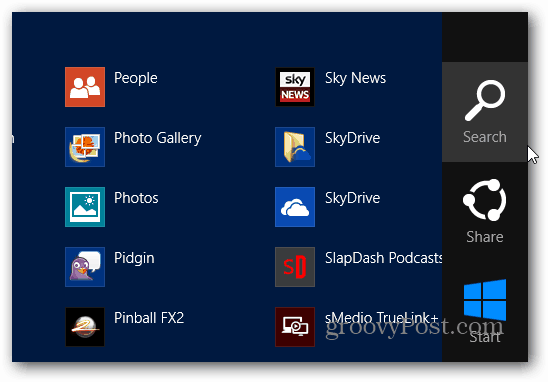Click "SkyDrive" label beside the cloud icon
The image size is (559, 382).
[353, 198]
